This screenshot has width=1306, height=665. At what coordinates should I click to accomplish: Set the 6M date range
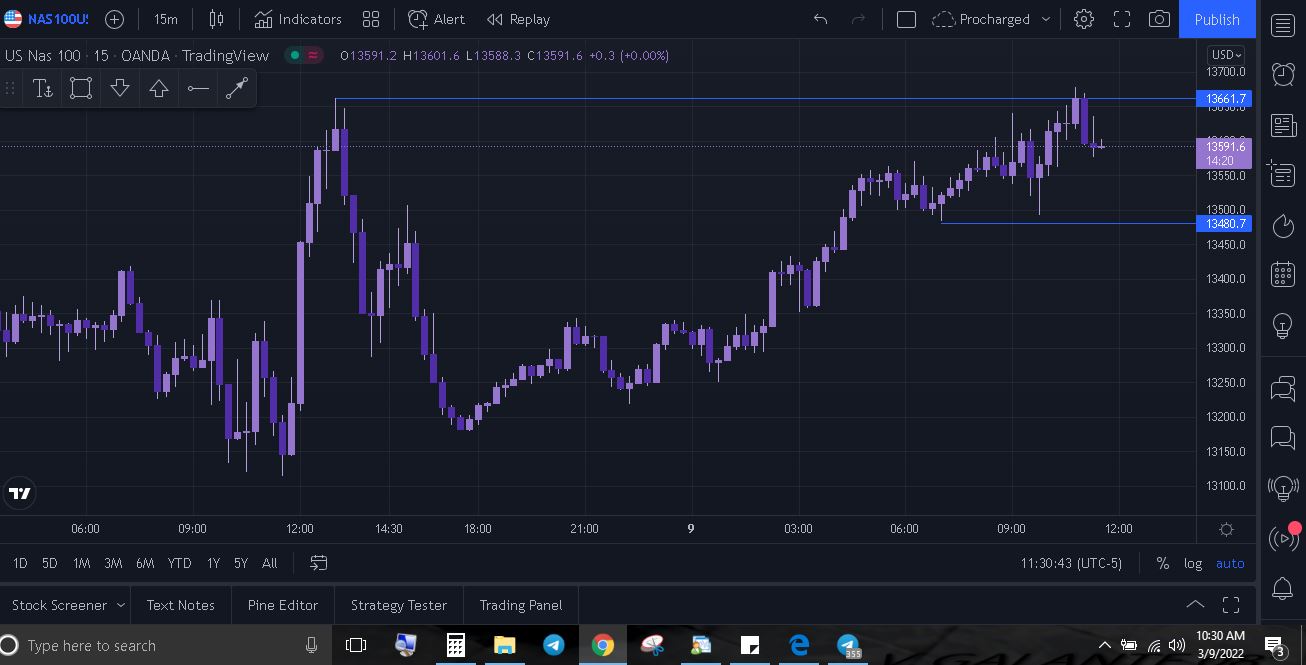[145, 563]
